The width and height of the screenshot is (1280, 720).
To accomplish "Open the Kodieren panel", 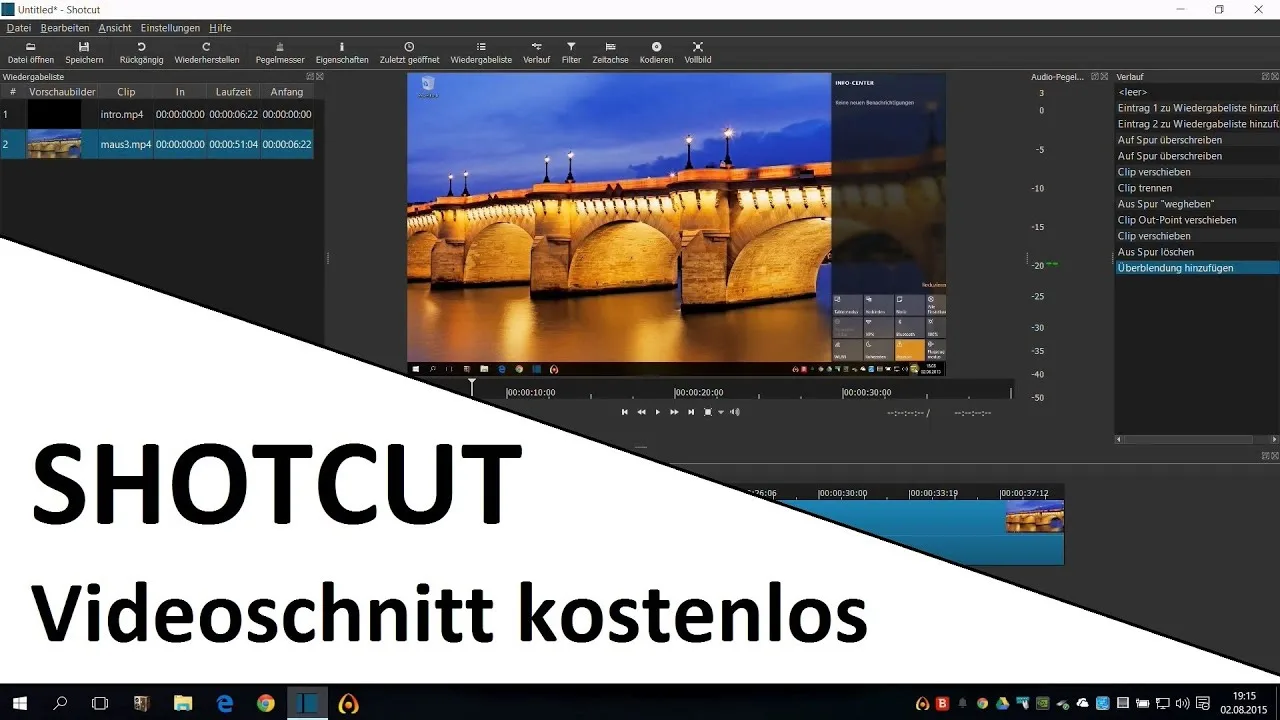I will (656, 52).
